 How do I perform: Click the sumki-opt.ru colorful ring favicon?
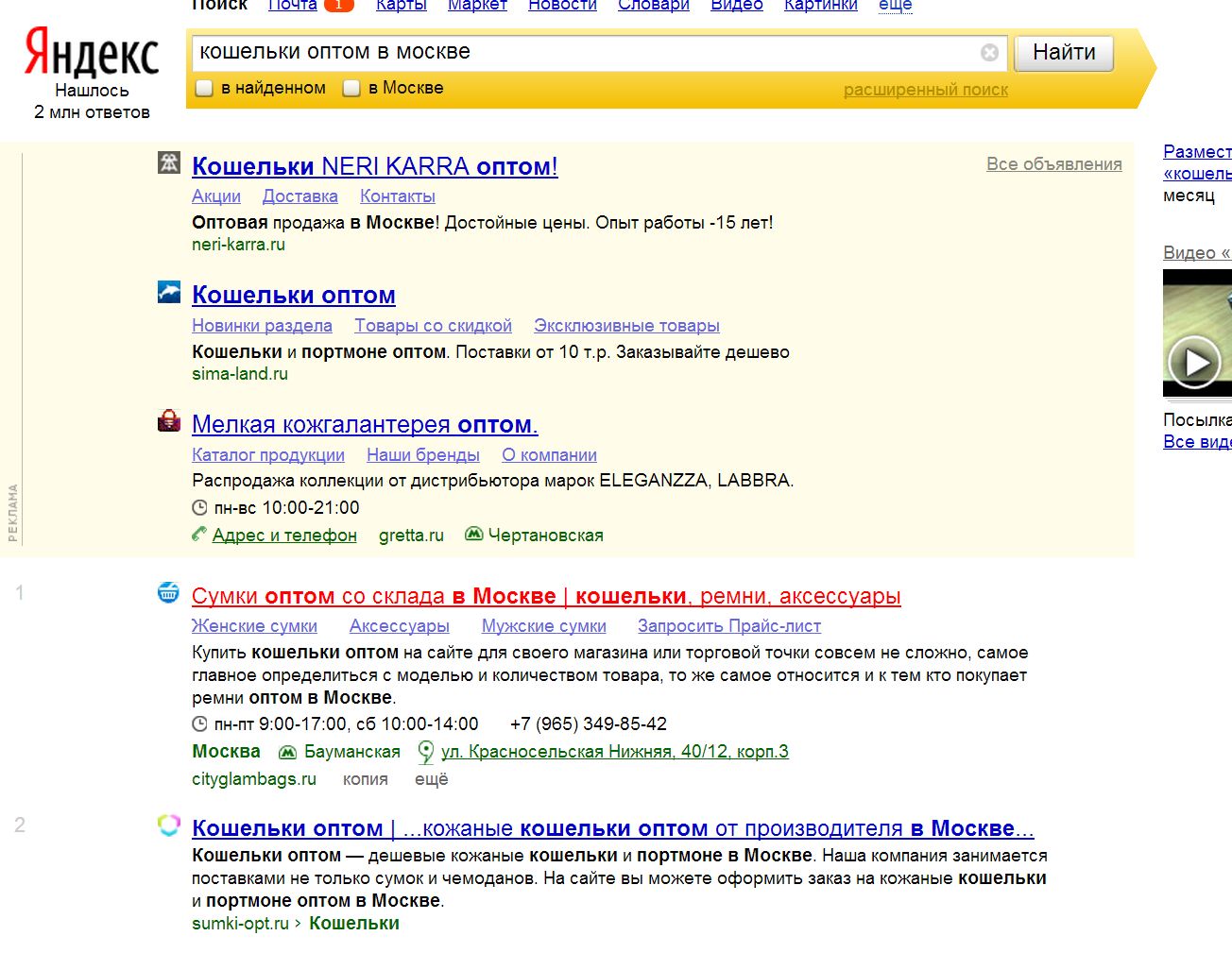(x=168, y=825)
